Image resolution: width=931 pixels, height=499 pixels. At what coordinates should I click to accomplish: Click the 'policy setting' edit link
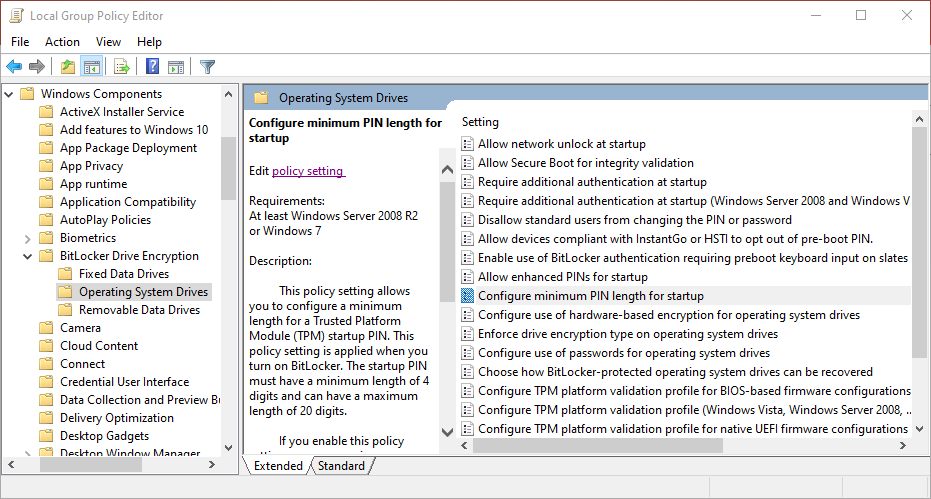pos(307,171)
